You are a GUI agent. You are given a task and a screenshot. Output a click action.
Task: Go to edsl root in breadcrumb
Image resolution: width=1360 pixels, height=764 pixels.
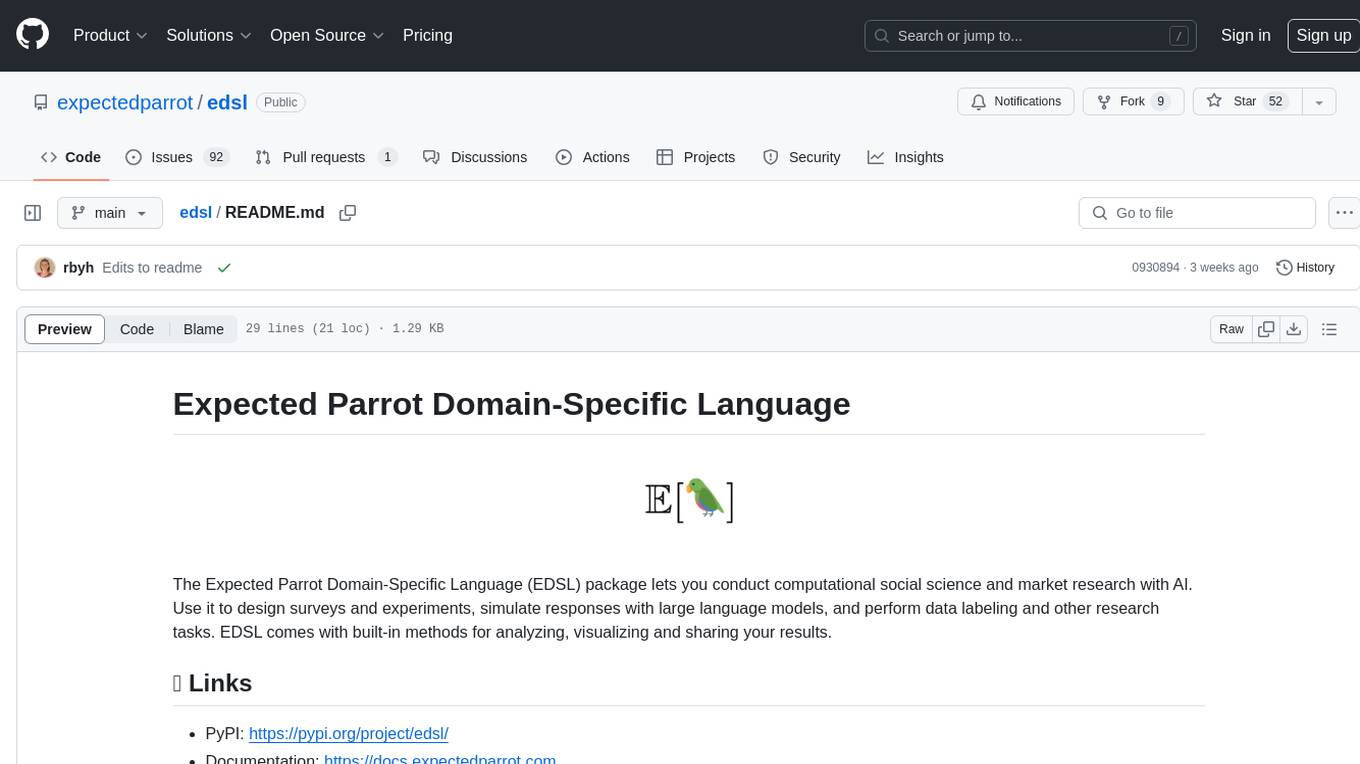(x=195, y=213)
